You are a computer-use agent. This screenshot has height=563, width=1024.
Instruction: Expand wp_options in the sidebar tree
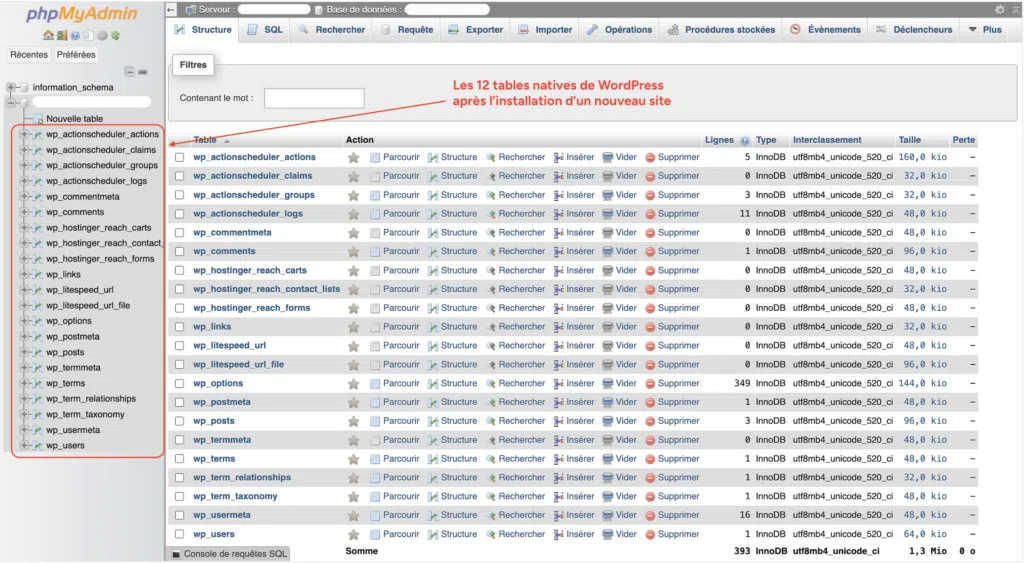(x=24, y=321)
